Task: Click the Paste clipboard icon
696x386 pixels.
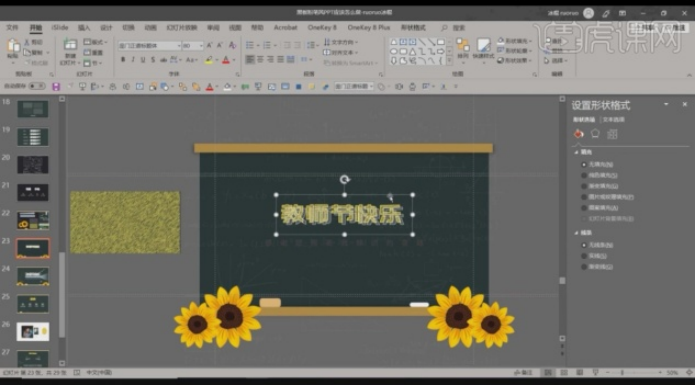Action: tap(13, 46)
